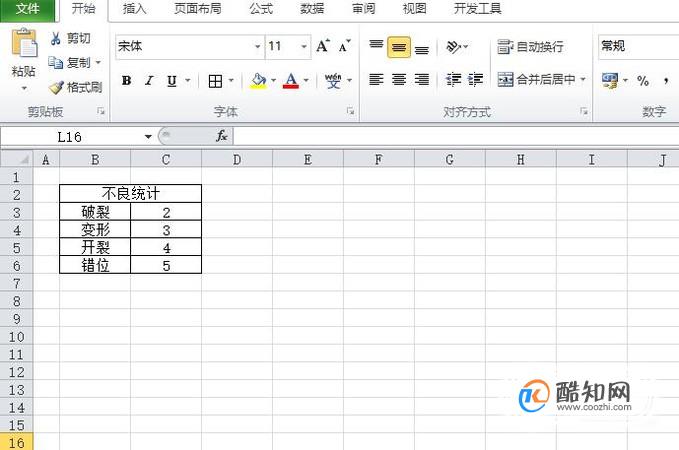Open the font name dropdown
Viewport: 679px width, 450px height.
(x=258, y=46)
